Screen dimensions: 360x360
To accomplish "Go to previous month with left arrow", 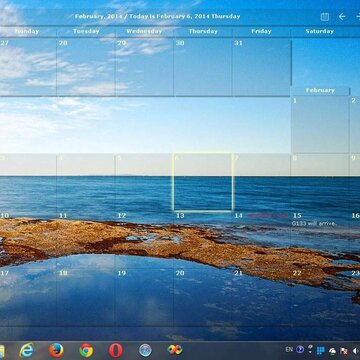I will pyautogui.click(x=342, y=17).
